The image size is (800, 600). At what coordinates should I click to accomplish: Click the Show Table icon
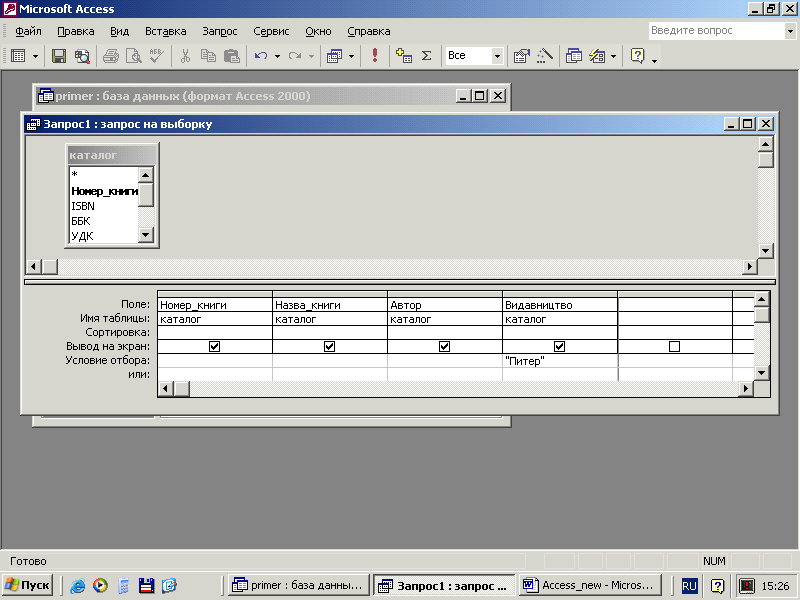coord(404,56)
